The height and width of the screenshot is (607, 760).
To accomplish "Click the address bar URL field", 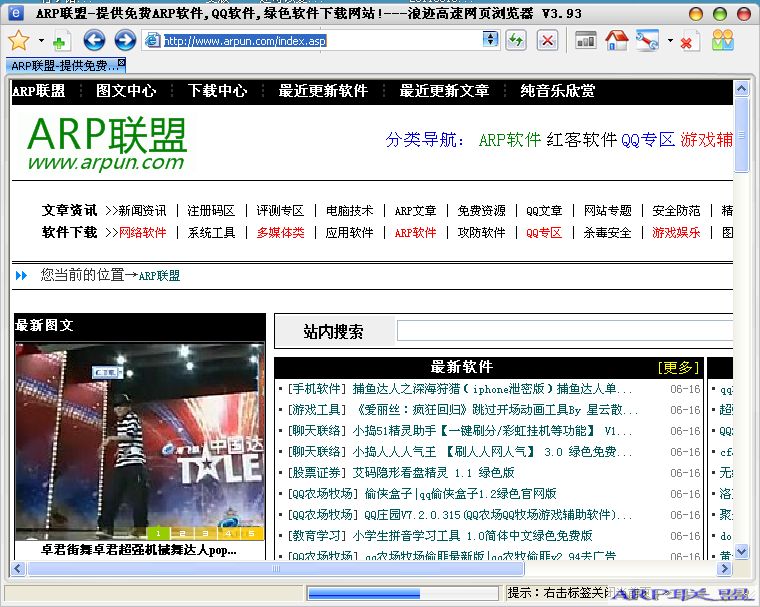I will click(321, 41).
